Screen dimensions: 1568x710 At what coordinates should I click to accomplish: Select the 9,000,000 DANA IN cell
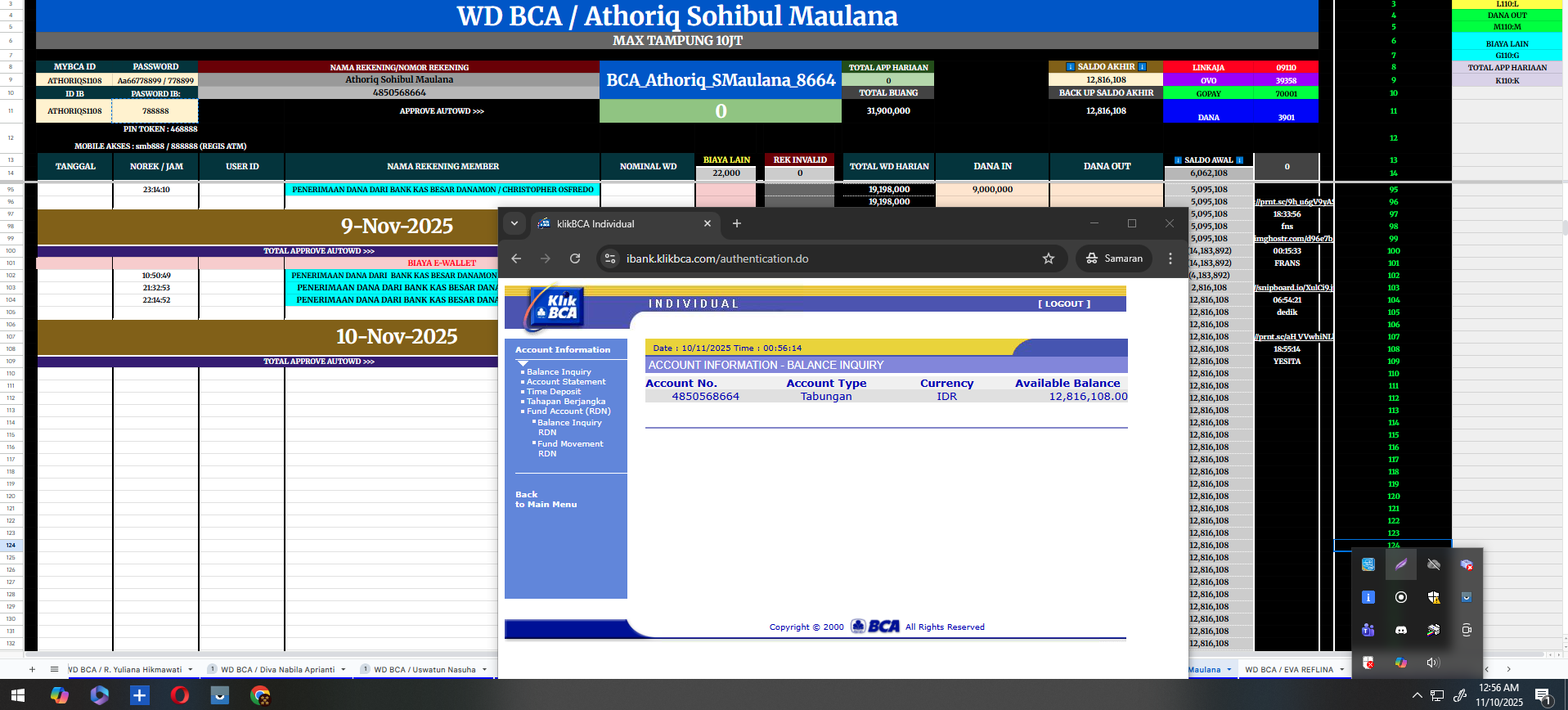coord(992,190)
